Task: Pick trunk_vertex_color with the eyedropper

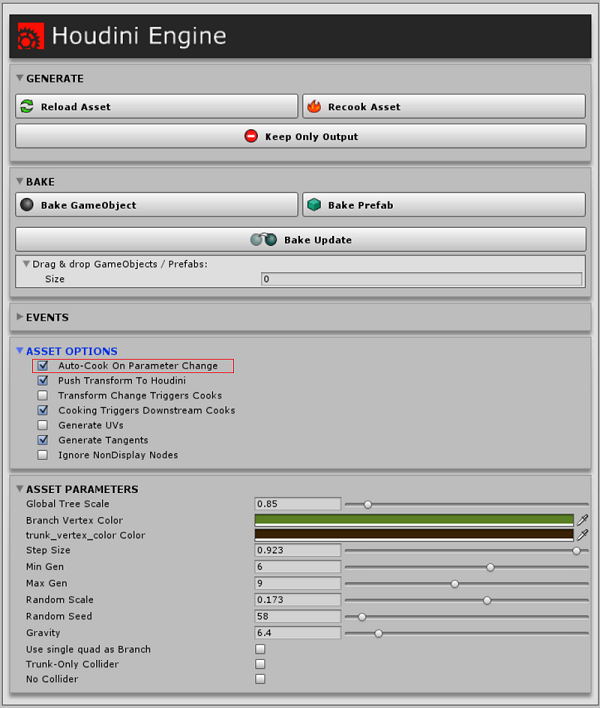Action: pos(582,535)
